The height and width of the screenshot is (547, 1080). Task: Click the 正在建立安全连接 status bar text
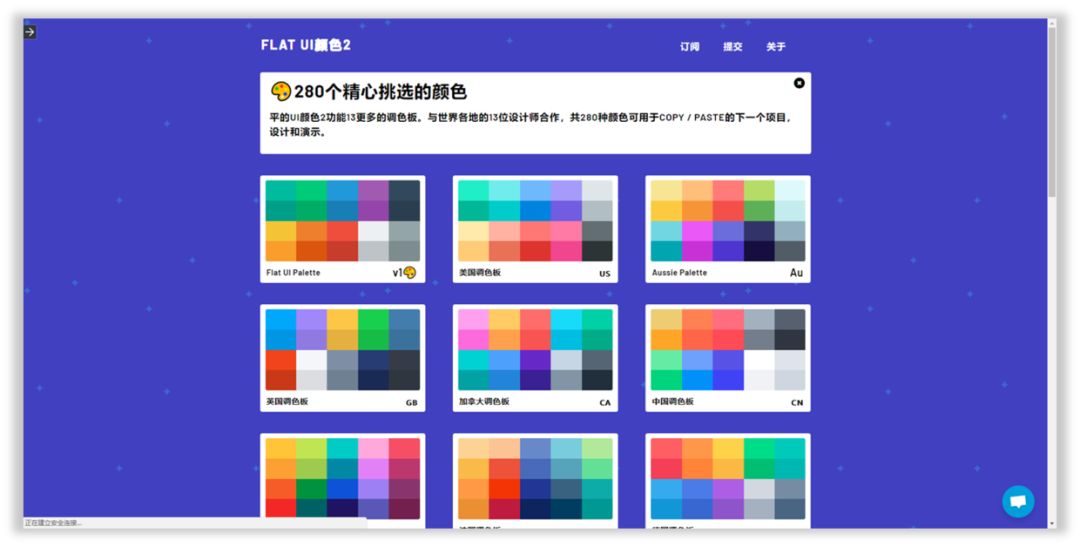tap(53, 523)
